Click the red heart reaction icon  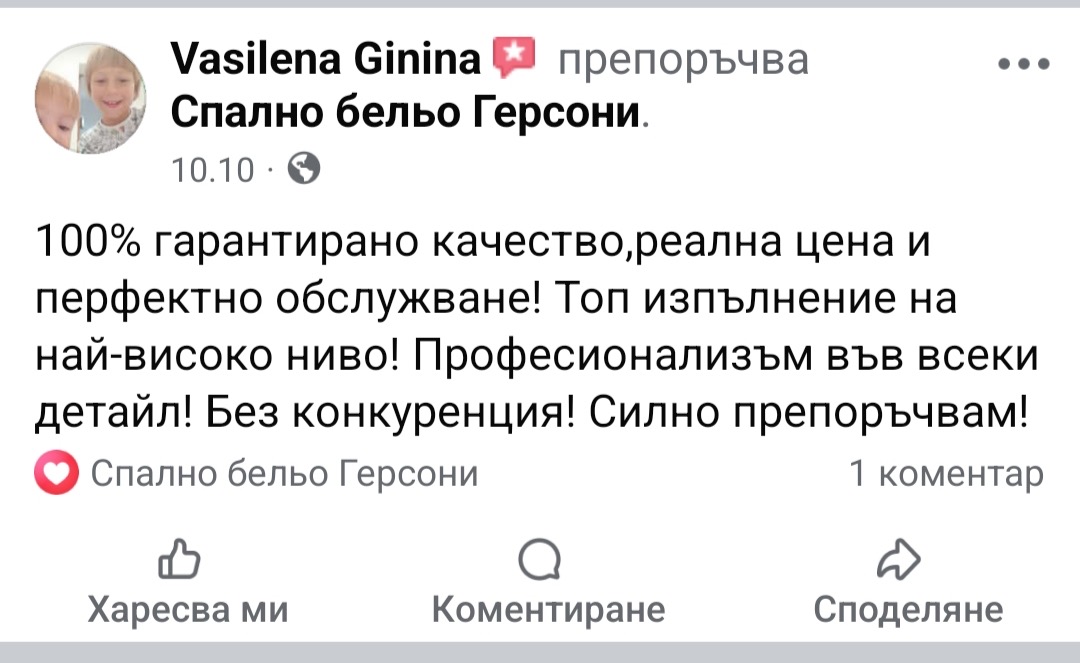click(55, 474)
